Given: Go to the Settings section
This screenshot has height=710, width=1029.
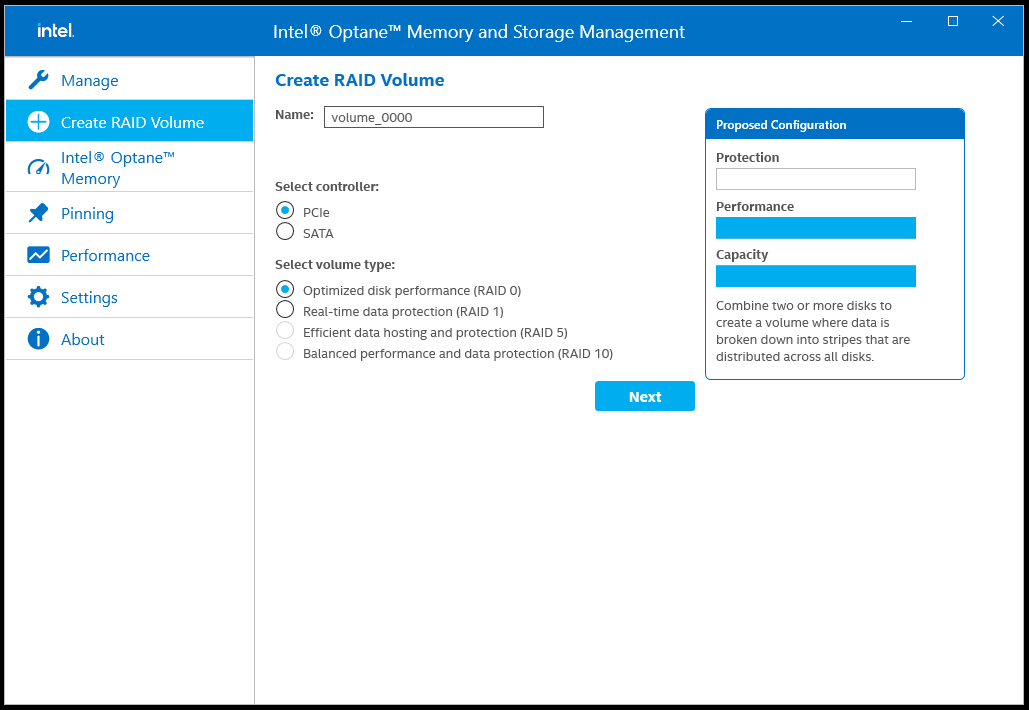Looking at the screenshot, I should click(89, 297).
